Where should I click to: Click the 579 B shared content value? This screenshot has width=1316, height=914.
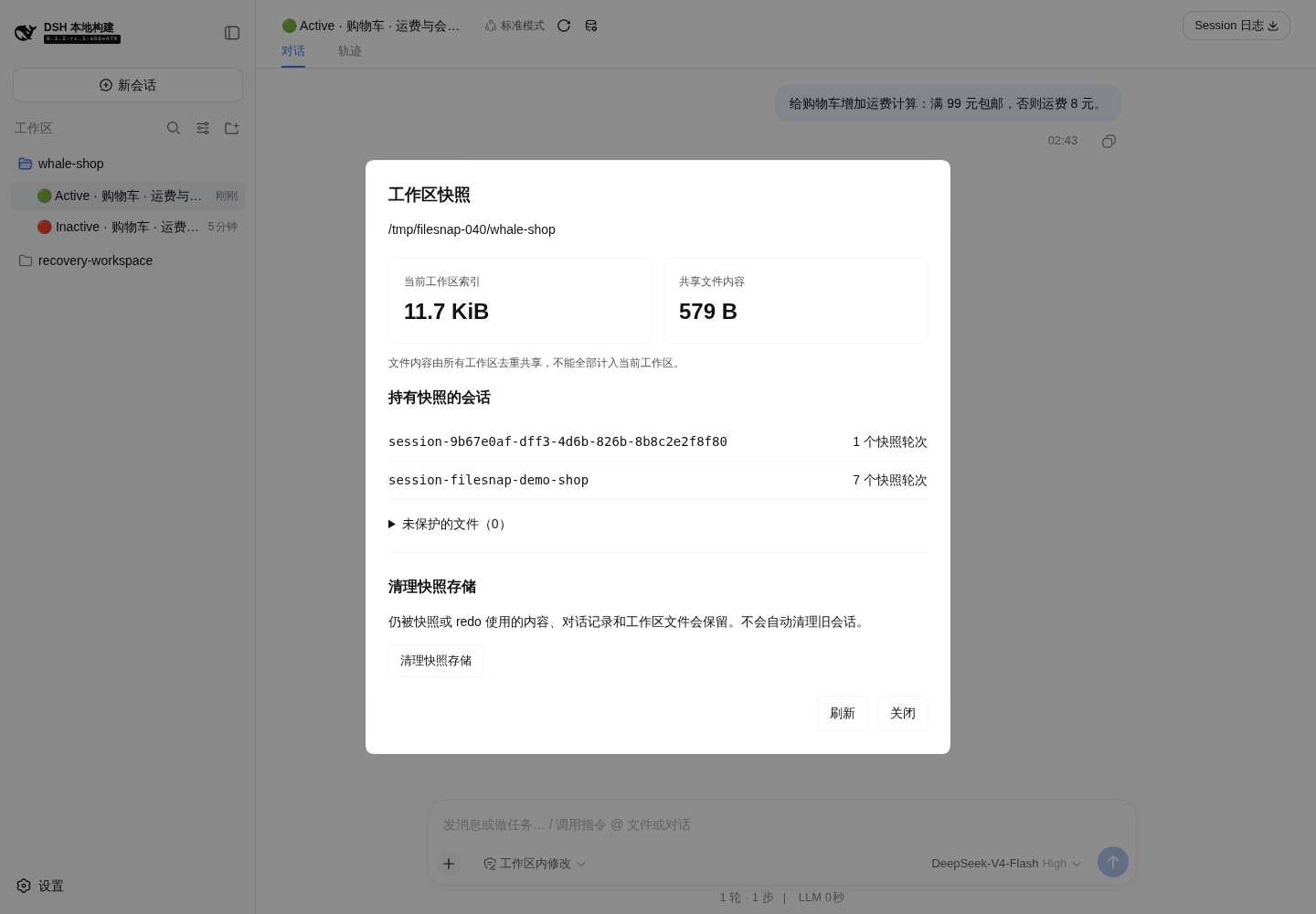tap(708, 312)
